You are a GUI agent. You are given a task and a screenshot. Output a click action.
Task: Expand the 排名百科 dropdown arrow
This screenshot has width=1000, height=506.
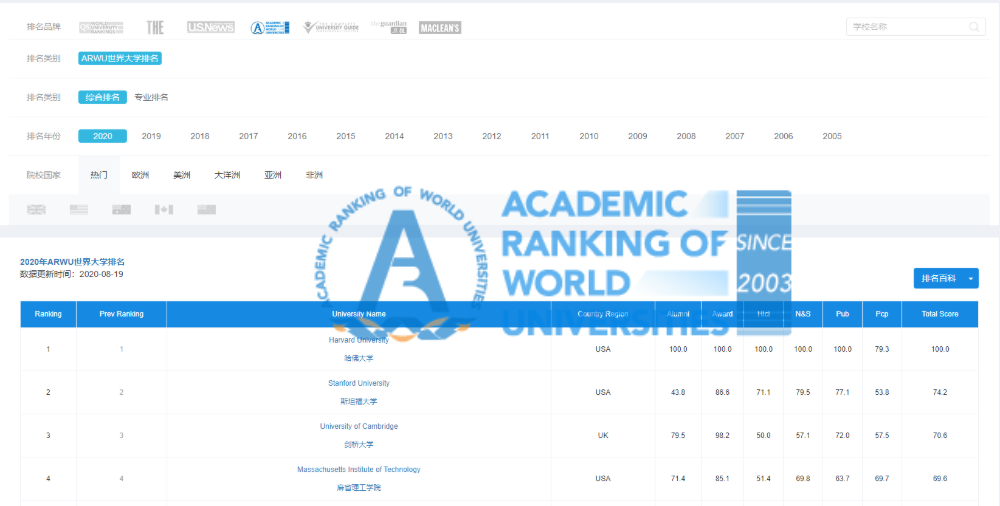[x=971, y=278]
